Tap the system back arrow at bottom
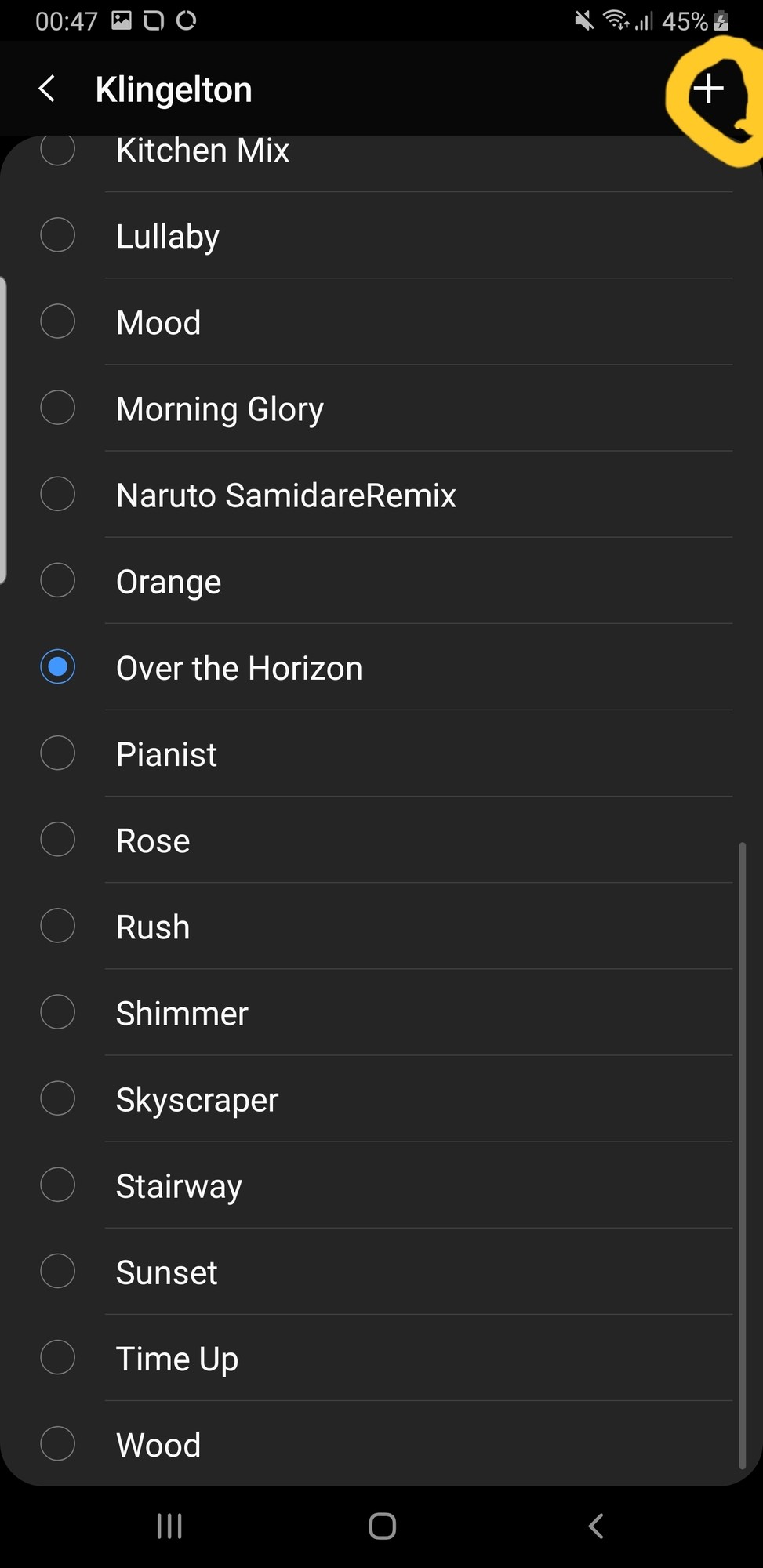 click(595, 1526)
